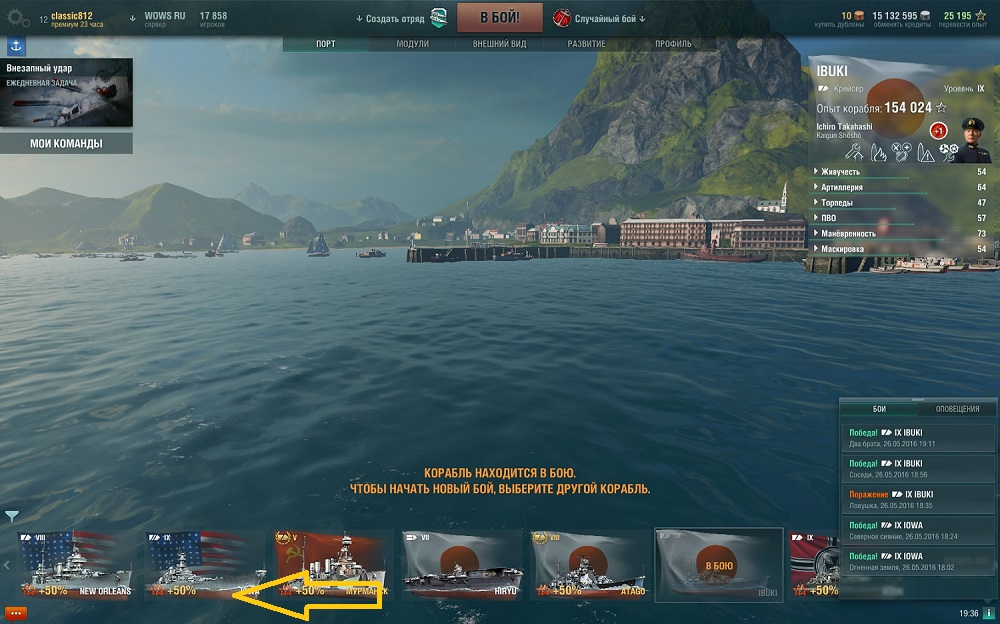Screen dimensions: 1000x624
Task: Click the free experience star icon
Action: [980, 15]
